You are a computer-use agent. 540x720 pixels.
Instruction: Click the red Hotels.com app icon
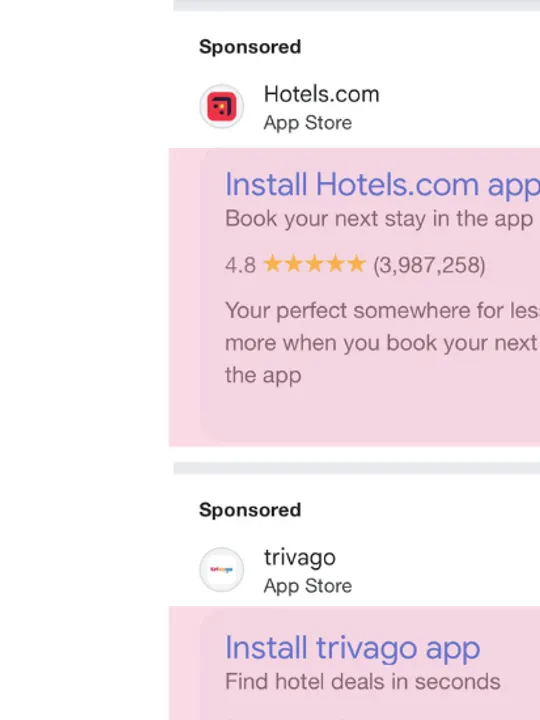tap(221, 107)
